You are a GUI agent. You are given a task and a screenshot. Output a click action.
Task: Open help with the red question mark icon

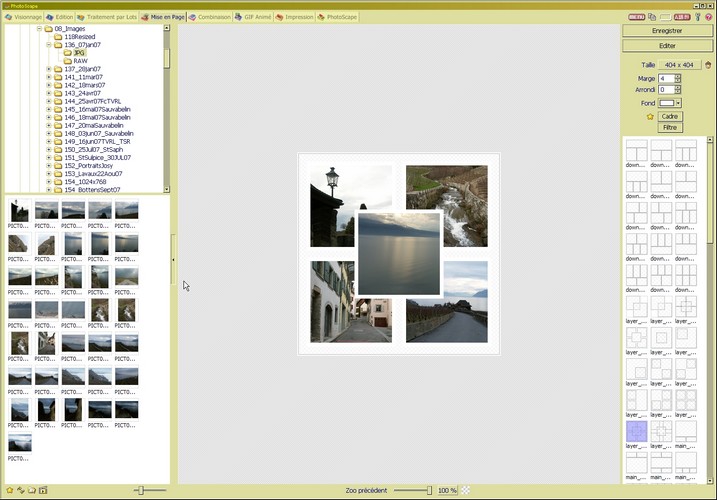pos(709,17)
